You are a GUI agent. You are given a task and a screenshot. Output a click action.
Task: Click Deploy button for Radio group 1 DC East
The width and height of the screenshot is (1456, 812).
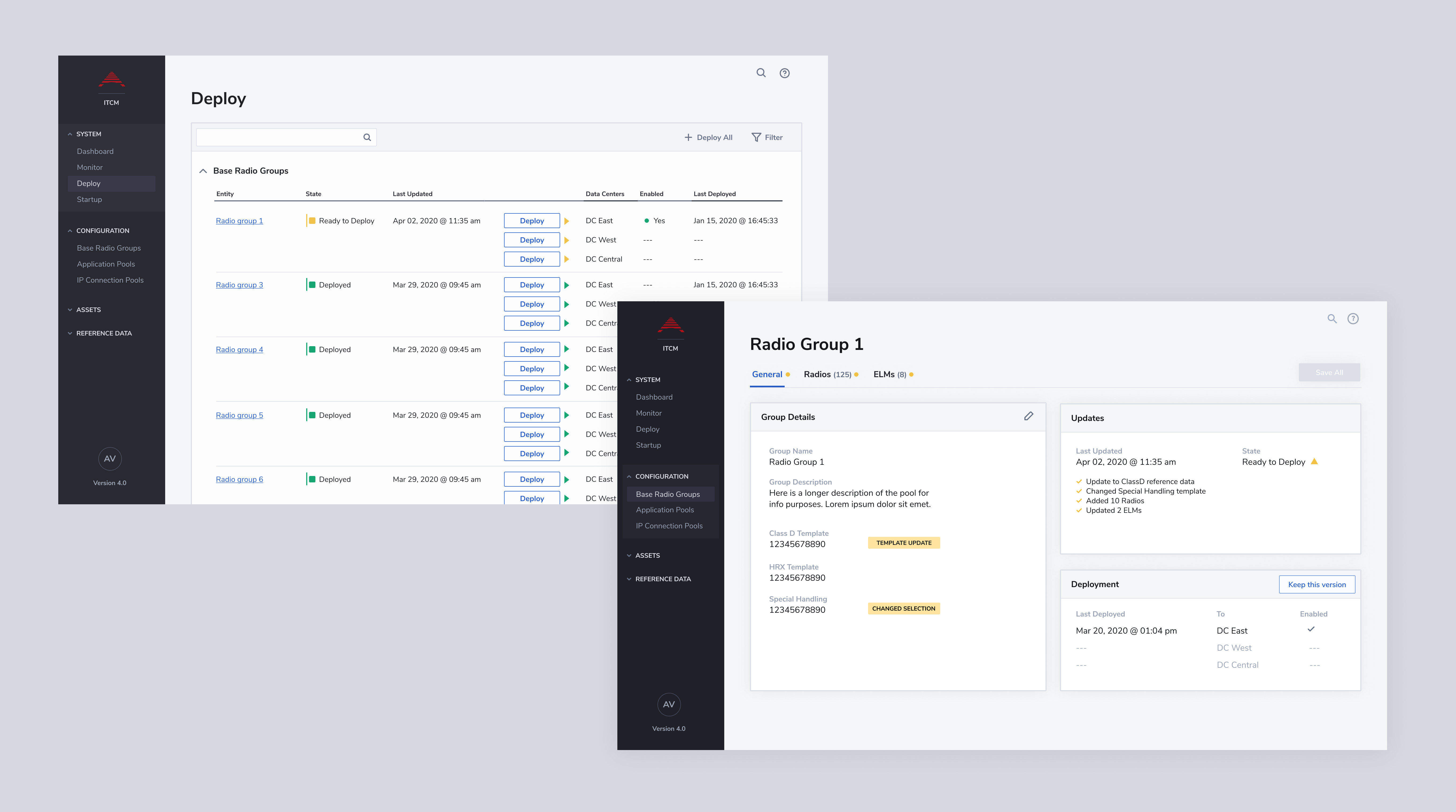532,221
